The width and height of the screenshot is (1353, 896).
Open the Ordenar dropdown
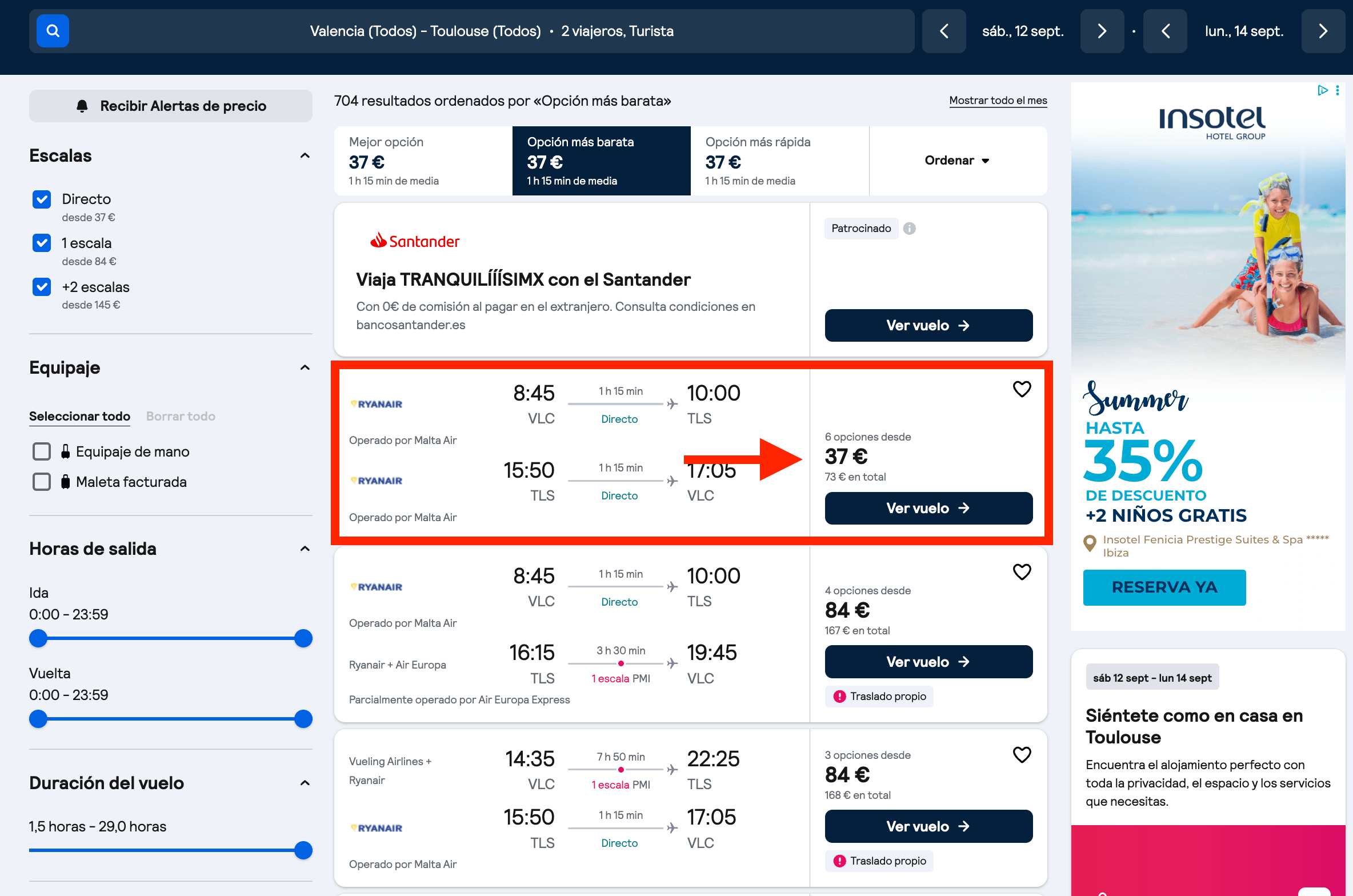coord(958,161)
